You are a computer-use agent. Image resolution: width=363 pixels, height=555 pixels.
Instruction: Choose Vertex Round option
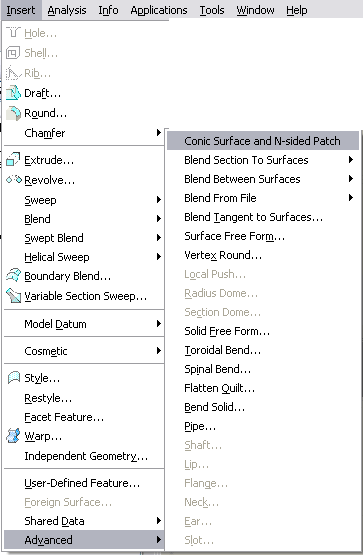(223, 255)
